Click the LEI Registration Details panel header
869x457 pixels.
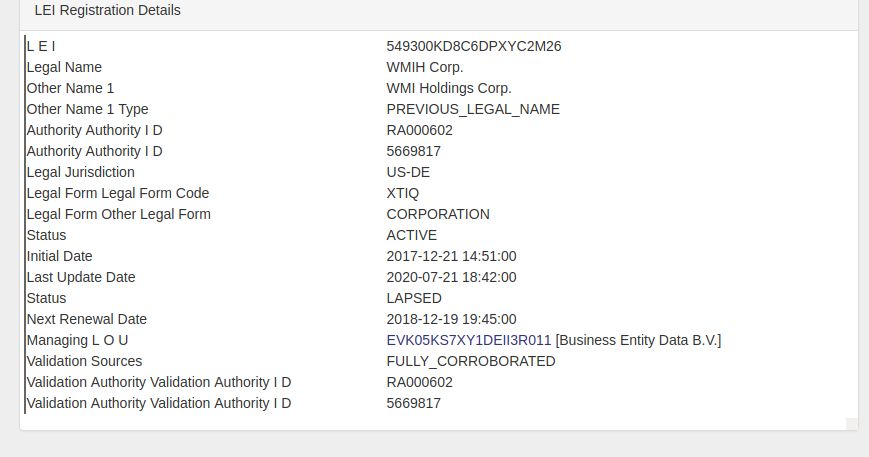tap(107, 11)
